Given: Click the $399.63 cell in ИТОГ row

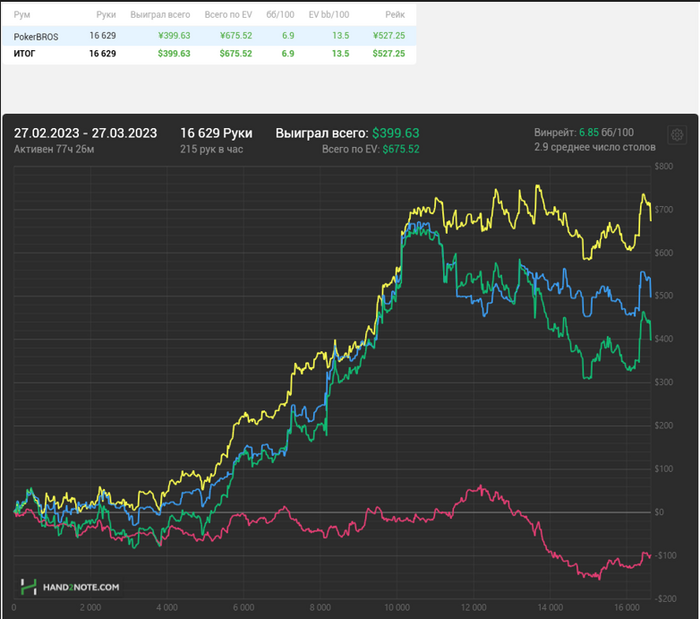Looking at the screenshot, I should (174, 54).
